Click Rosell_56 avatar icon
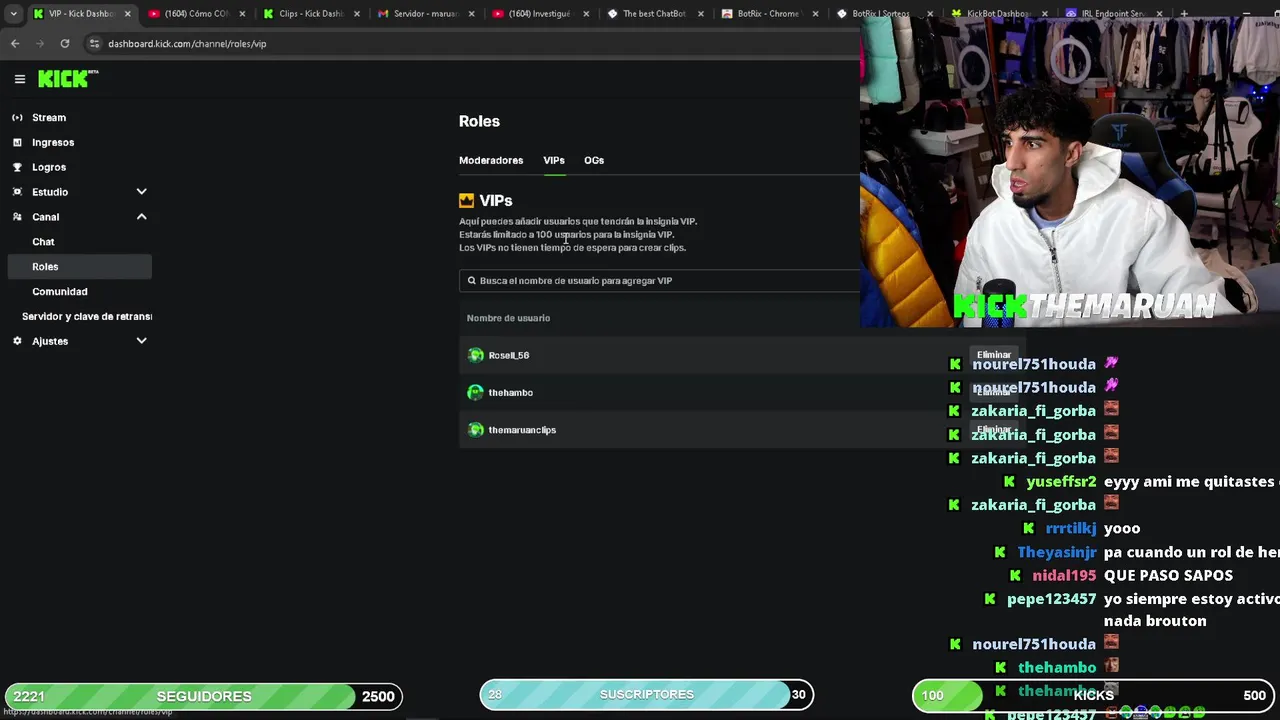The height and width of the screenshot is (720, 1280). [x=476, y=355]
